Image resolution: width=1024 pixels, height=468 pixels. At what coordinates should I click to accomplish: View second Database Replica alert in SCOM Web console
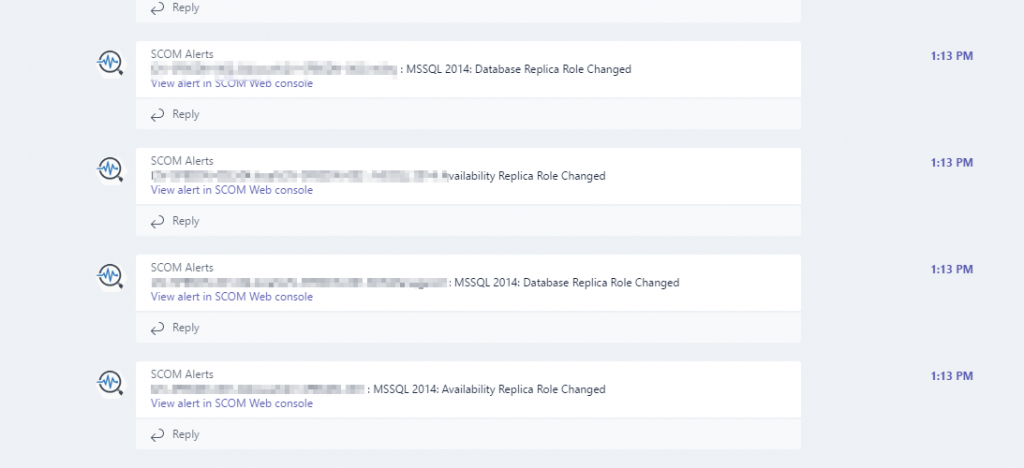click(232, 296)
